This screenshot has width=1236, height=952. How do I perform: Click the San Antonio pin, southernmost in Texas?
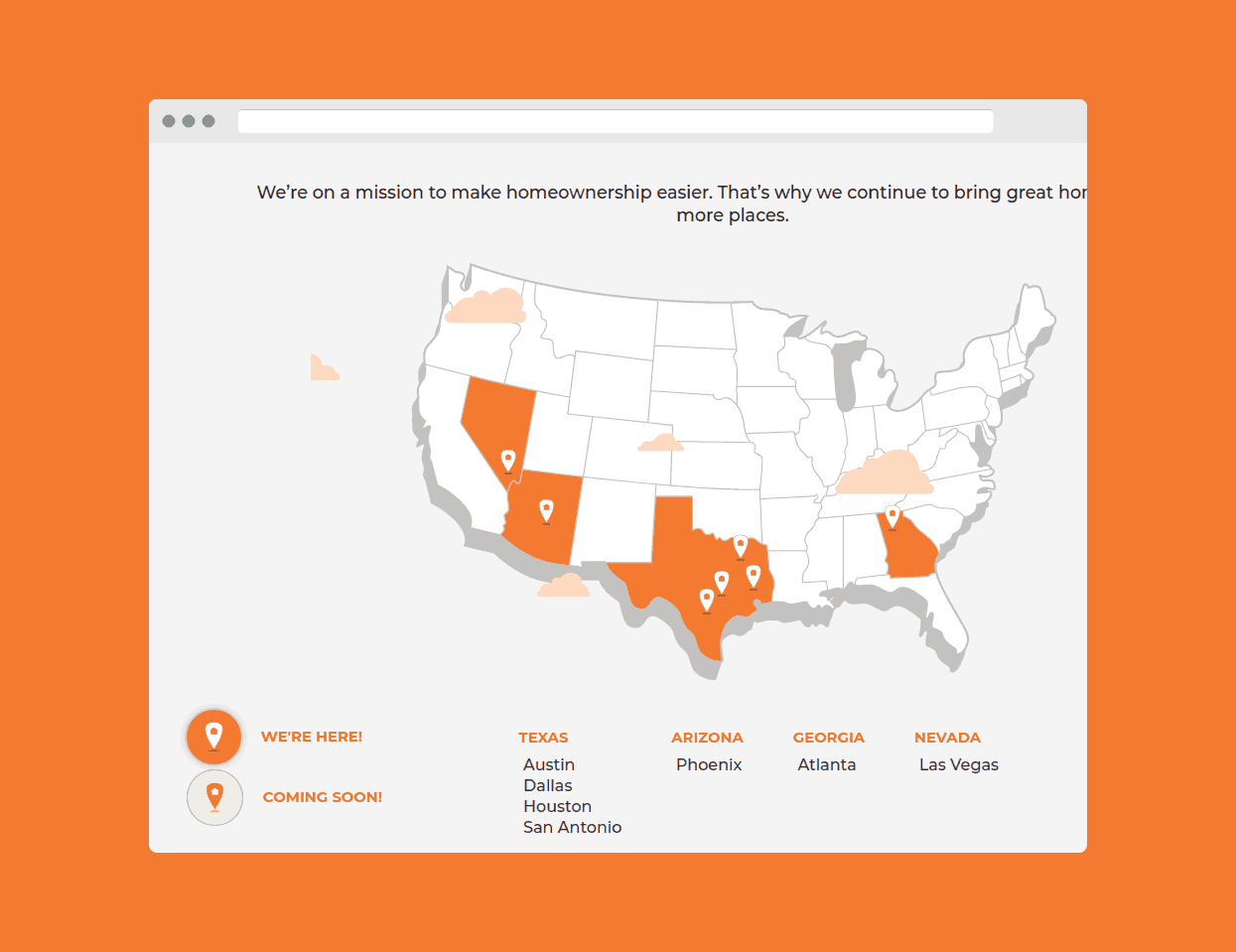point(707,601)
